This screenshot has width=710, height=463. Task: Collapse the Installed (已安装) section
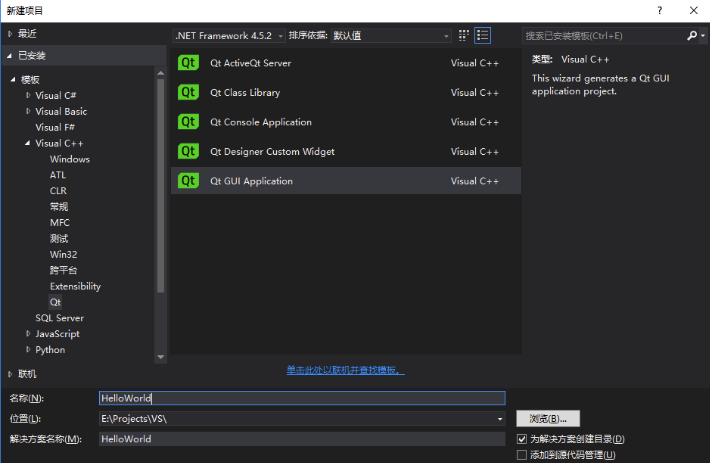click(10, 56)
